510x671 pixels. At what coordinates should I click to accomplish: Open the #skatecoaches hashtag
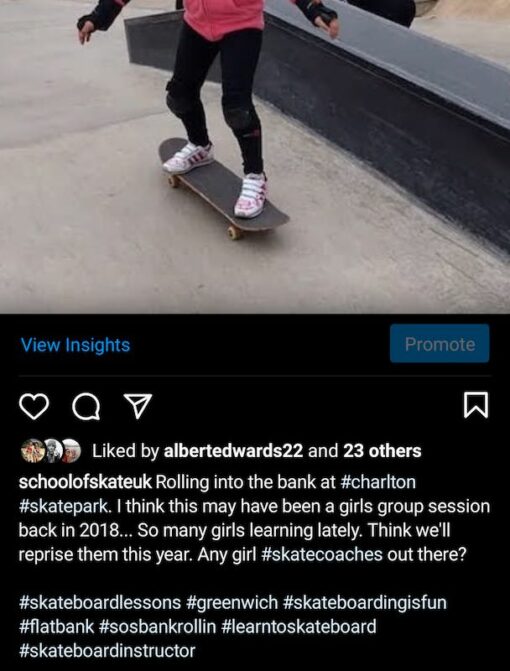coord(321,554)
